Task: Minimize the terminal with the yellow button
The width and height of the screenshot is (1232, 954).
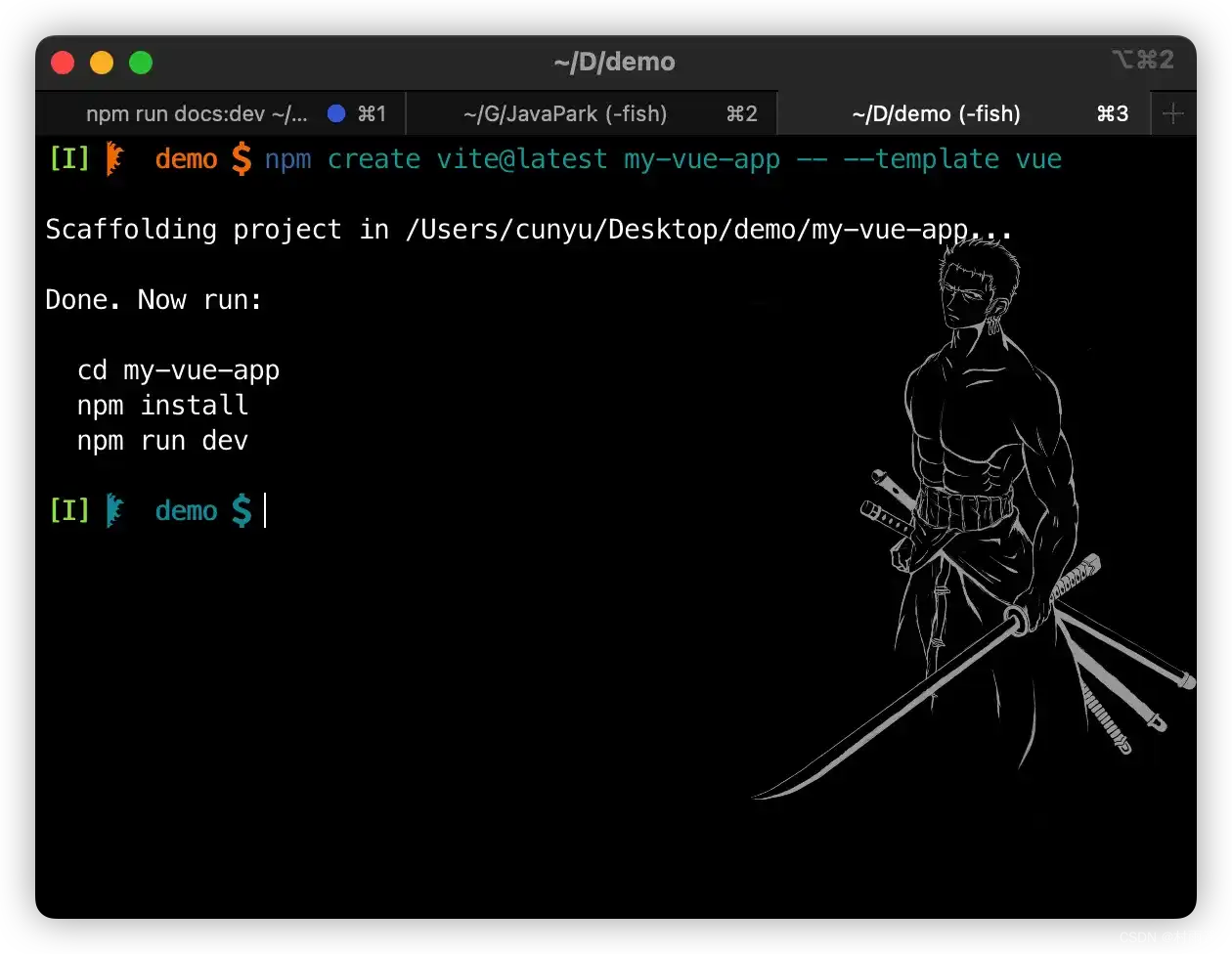Action: click(102, 63)
